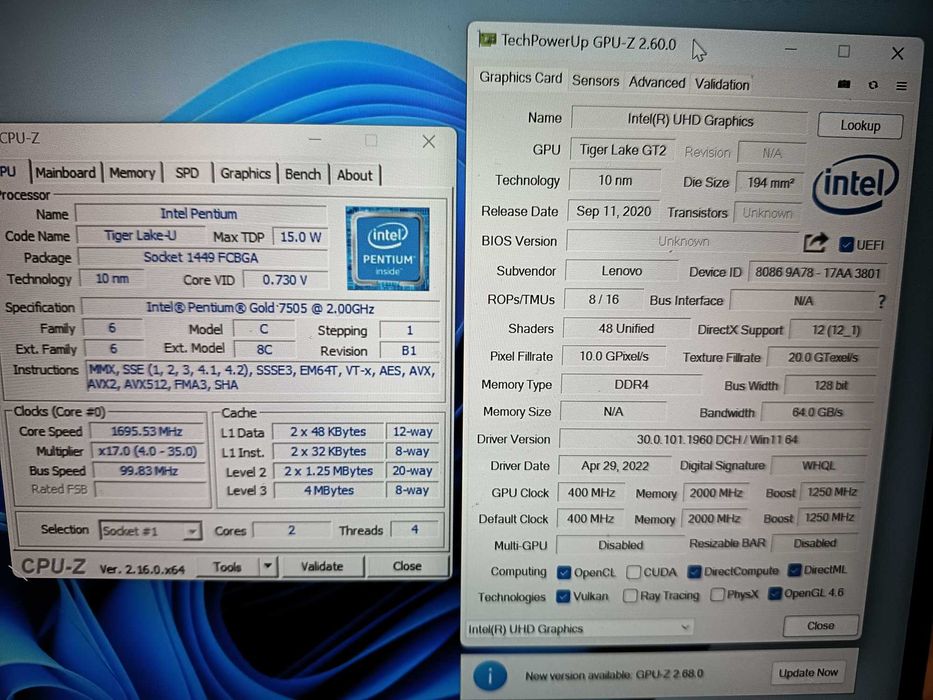Toggle the PhysX checkbox
The height and width of the screenshot is (700, 933).
tap(717, 594)
